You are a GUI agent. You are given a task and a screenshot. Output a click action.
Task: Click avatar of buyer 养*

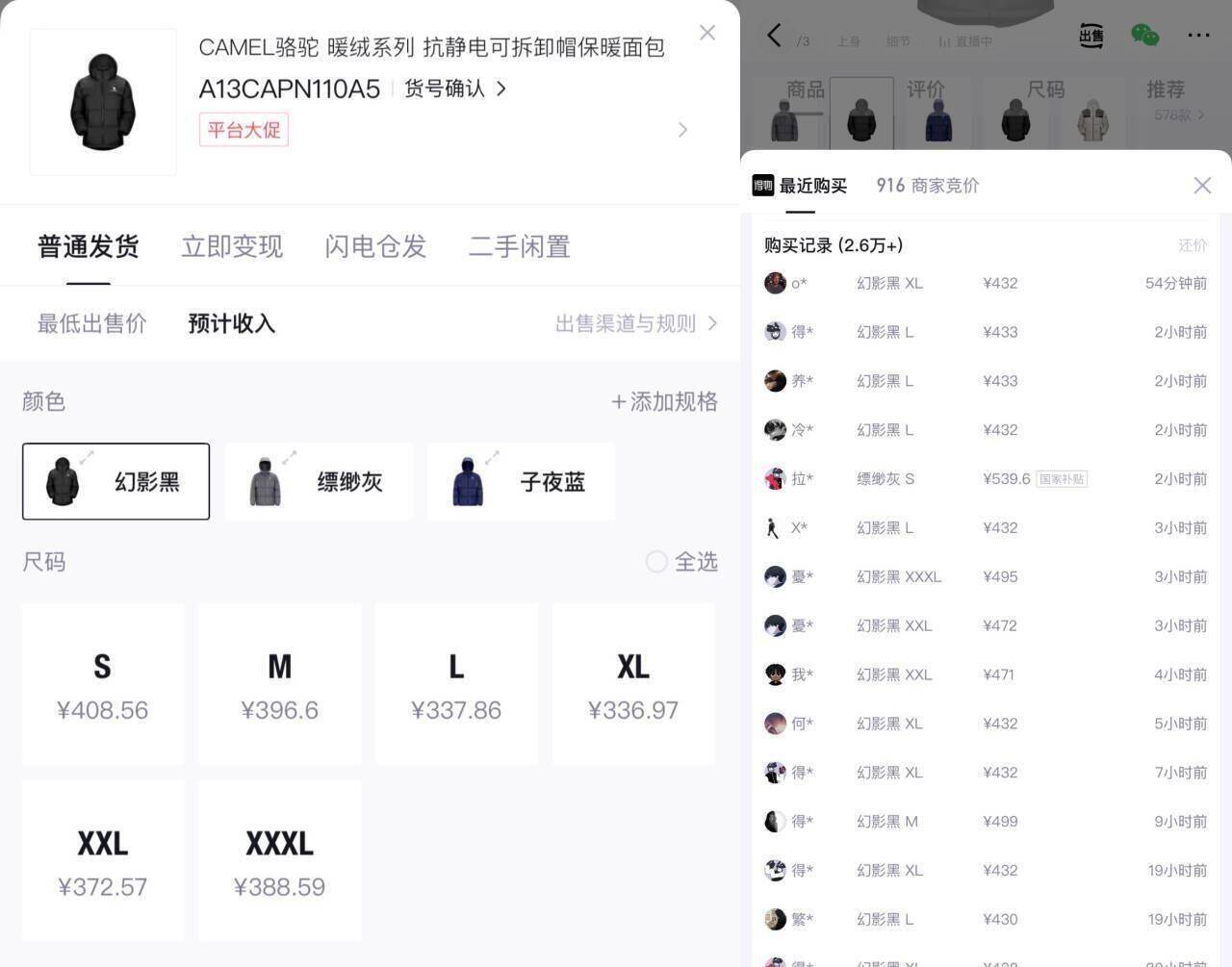pos(775,381)
